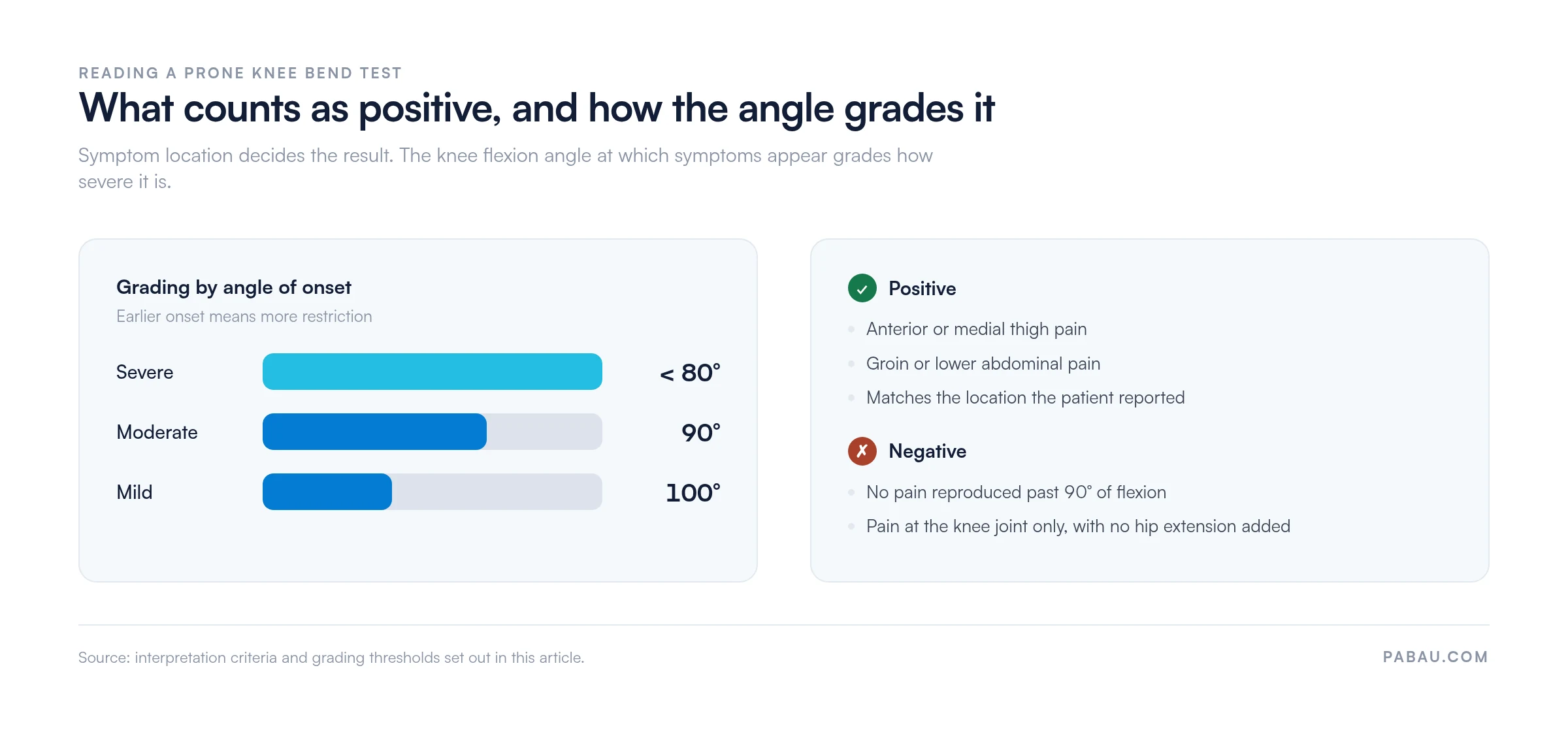The height and width of the screenshot is (734, 1568).
Task: Click 'Matches the location the patient reported'
Action: tap(1025, 398)
